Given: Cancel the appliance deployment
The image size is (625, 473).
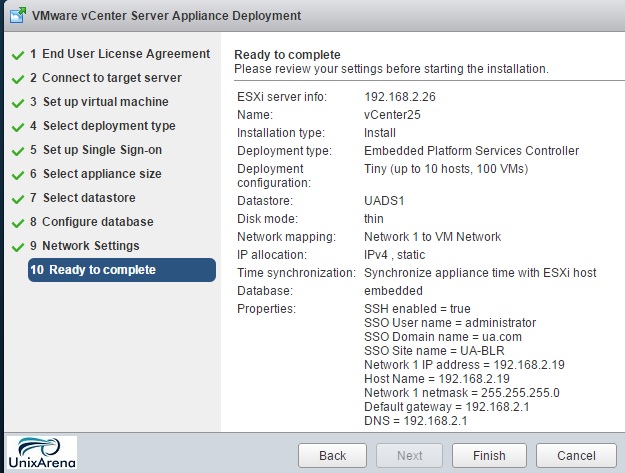Looking at the screenshot, I should point(576,455).
